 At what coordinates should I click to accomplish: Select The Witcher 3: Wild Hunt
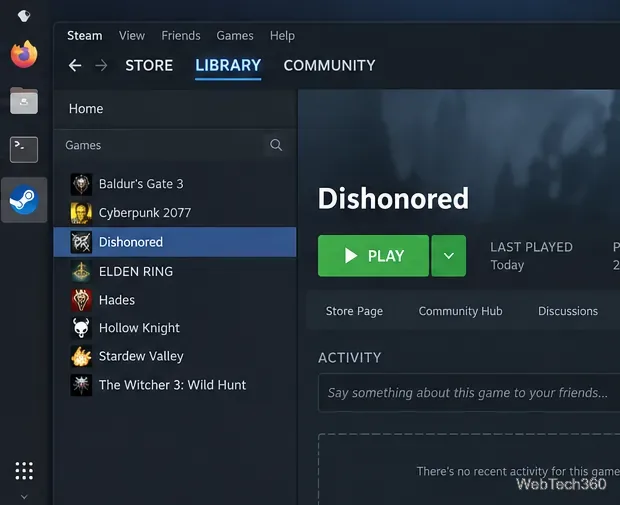click(175, 385)
